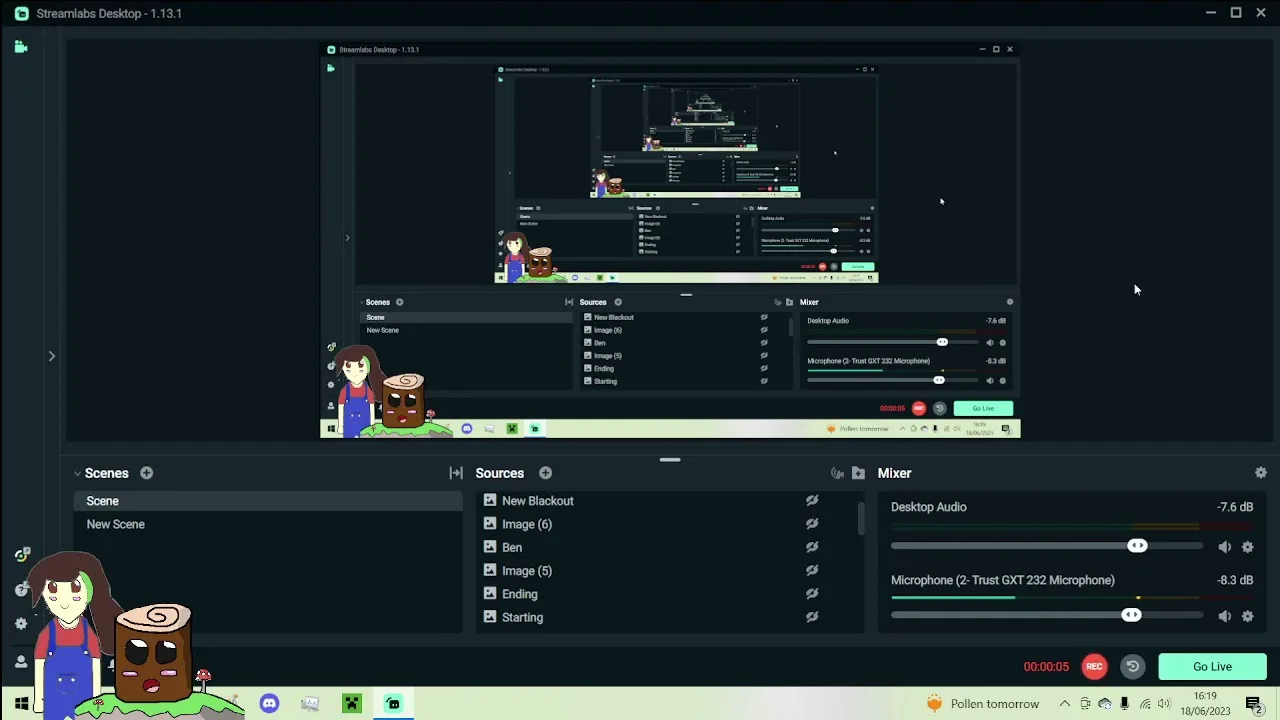Open the Pollen tomorrow weather widget
This screenshot has width=1280, height=720.
tap(983, 704)
